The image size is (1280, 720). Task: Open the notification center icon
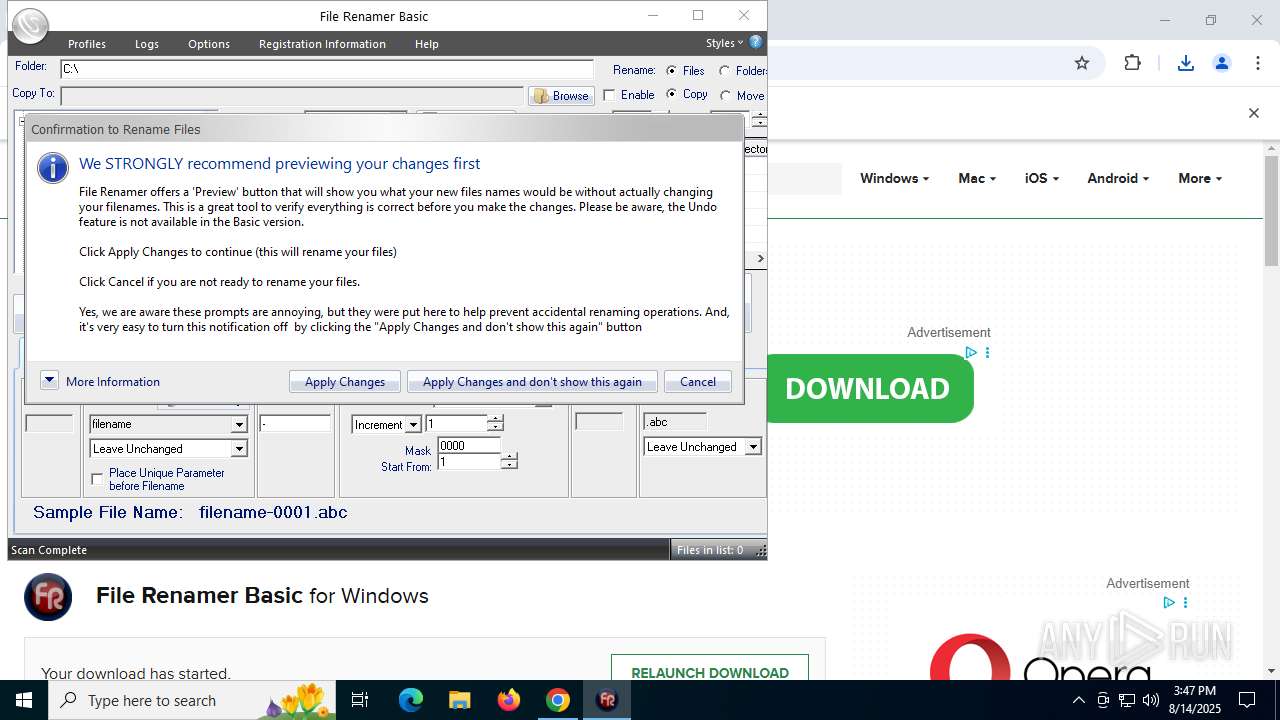tap(1247, 700)
